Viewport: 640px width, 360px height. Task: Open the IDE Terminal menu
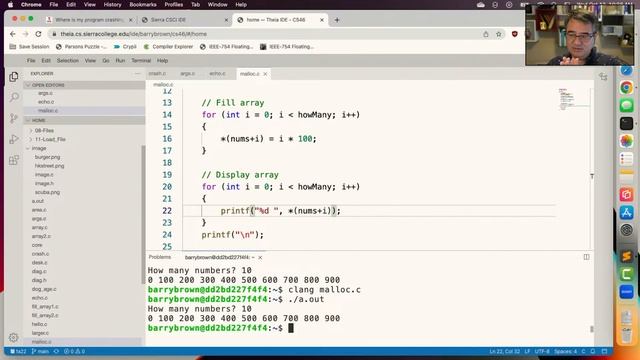coord(141,60)
